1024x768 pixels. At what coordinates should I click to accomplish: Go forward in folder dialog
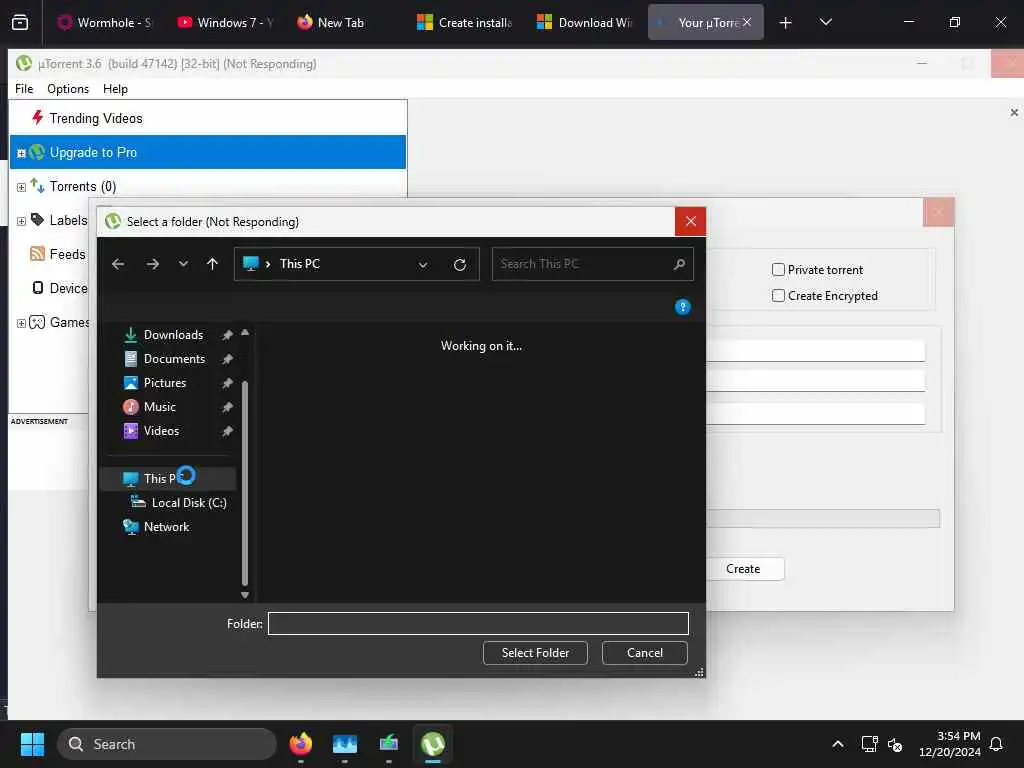tap(153, 264)
